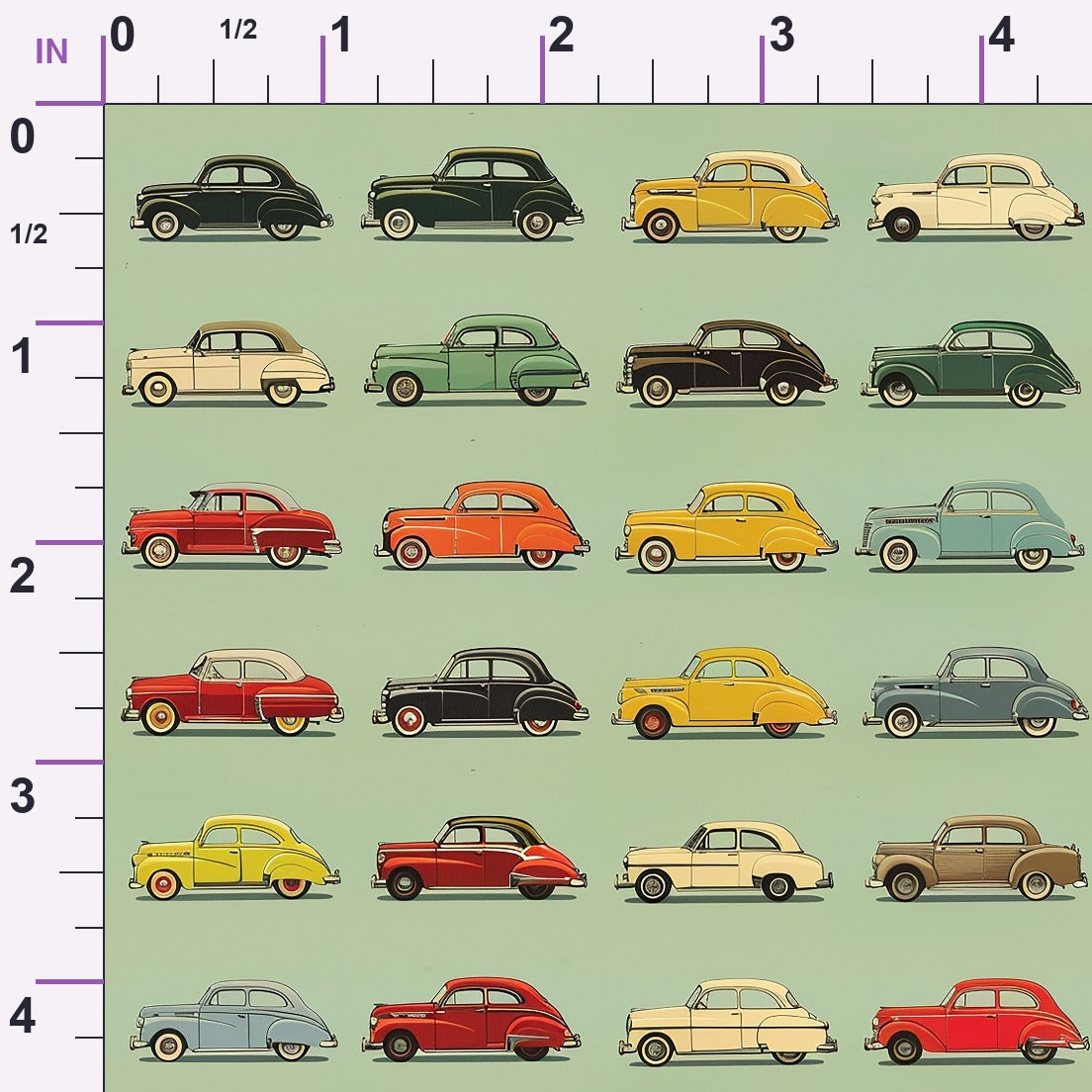Pick the brown car with ribbed side panels
Screen dimensions: 1092x1092
pyautogui.click(x=975, y=859)
